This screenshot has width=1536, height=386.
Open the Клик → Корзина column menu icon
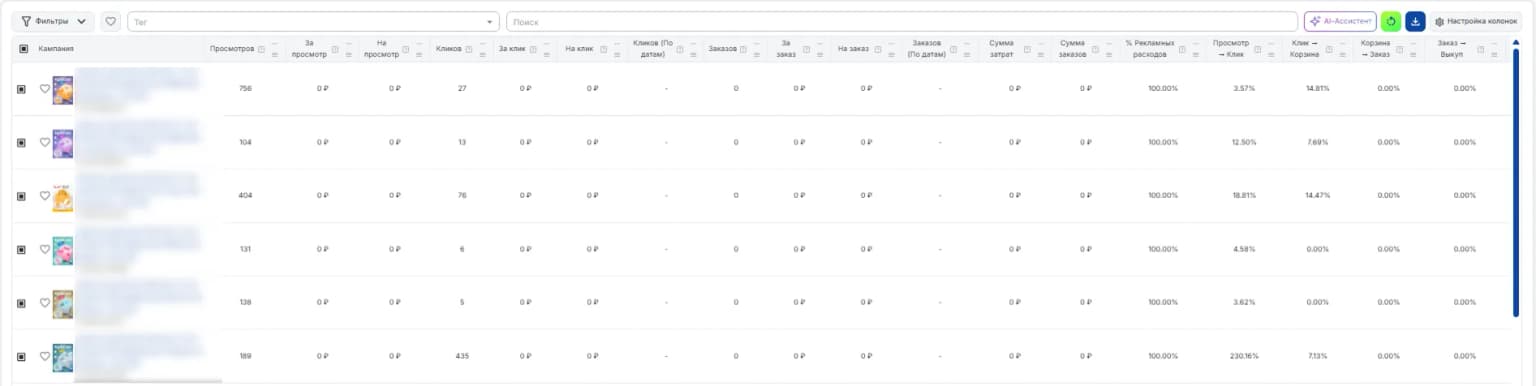[x=1343, y=54]
